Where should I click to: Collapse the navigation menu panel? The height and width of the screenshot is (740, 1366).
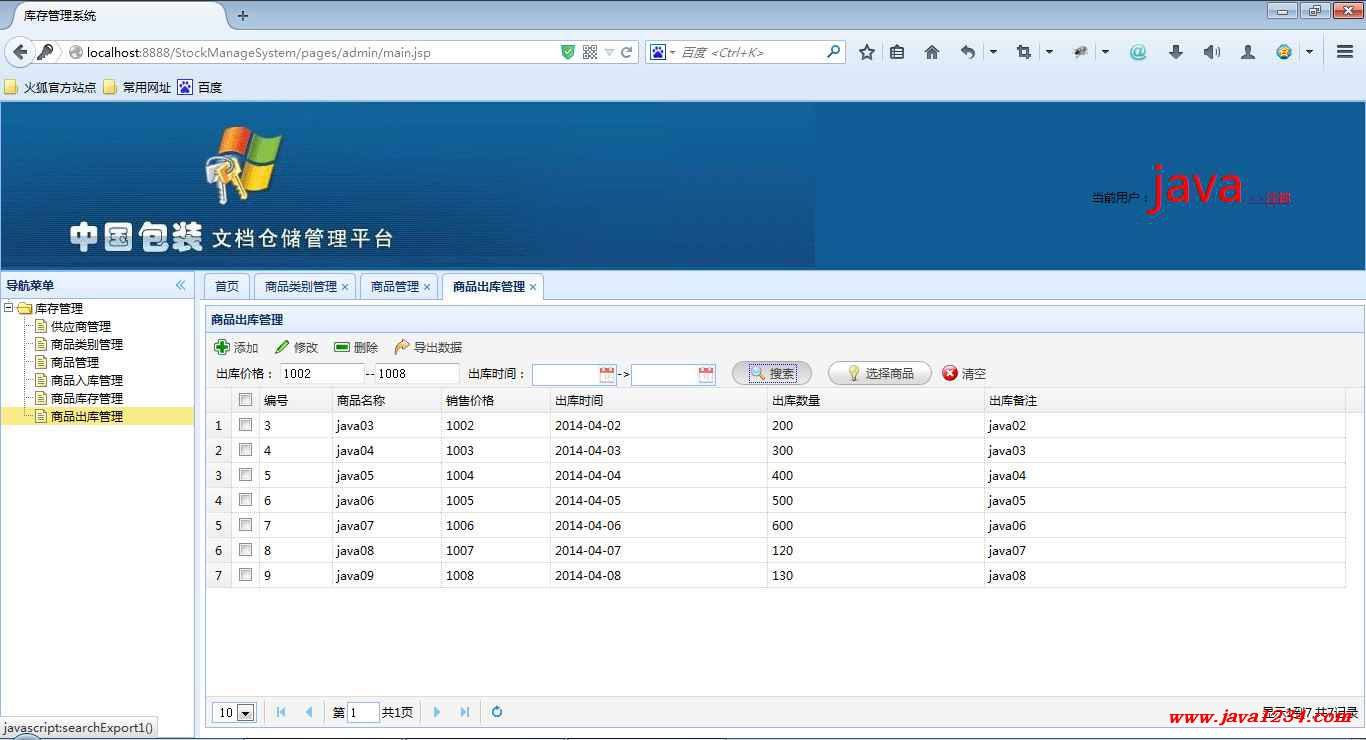click(x=181, y=285)
